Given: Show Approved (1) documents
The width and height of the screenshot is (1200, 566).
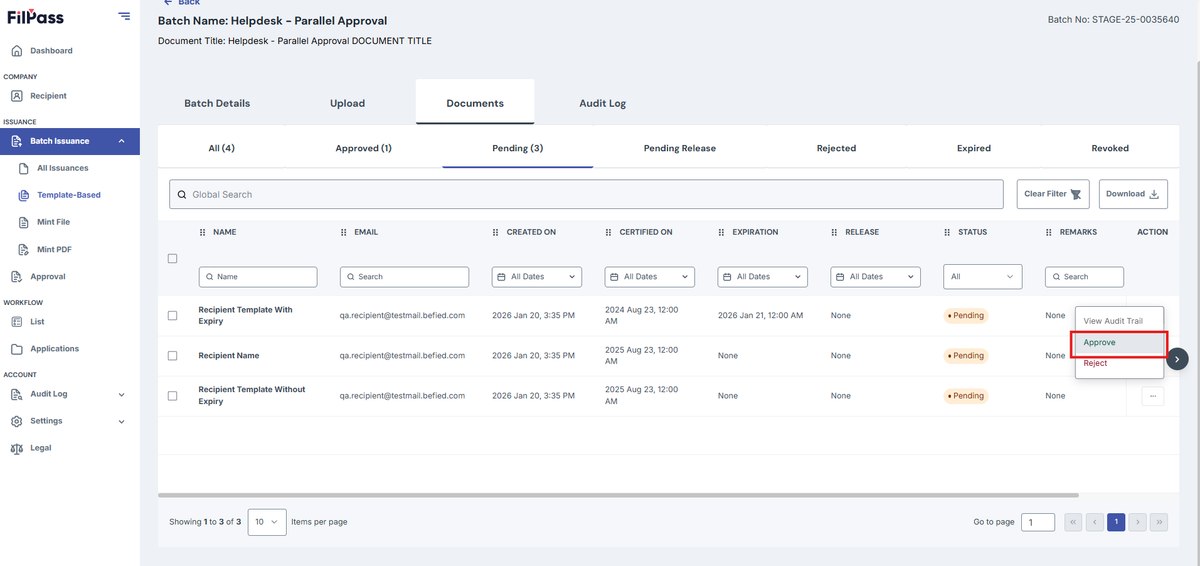Looking at the screenshot, I should tap(363, 148).
